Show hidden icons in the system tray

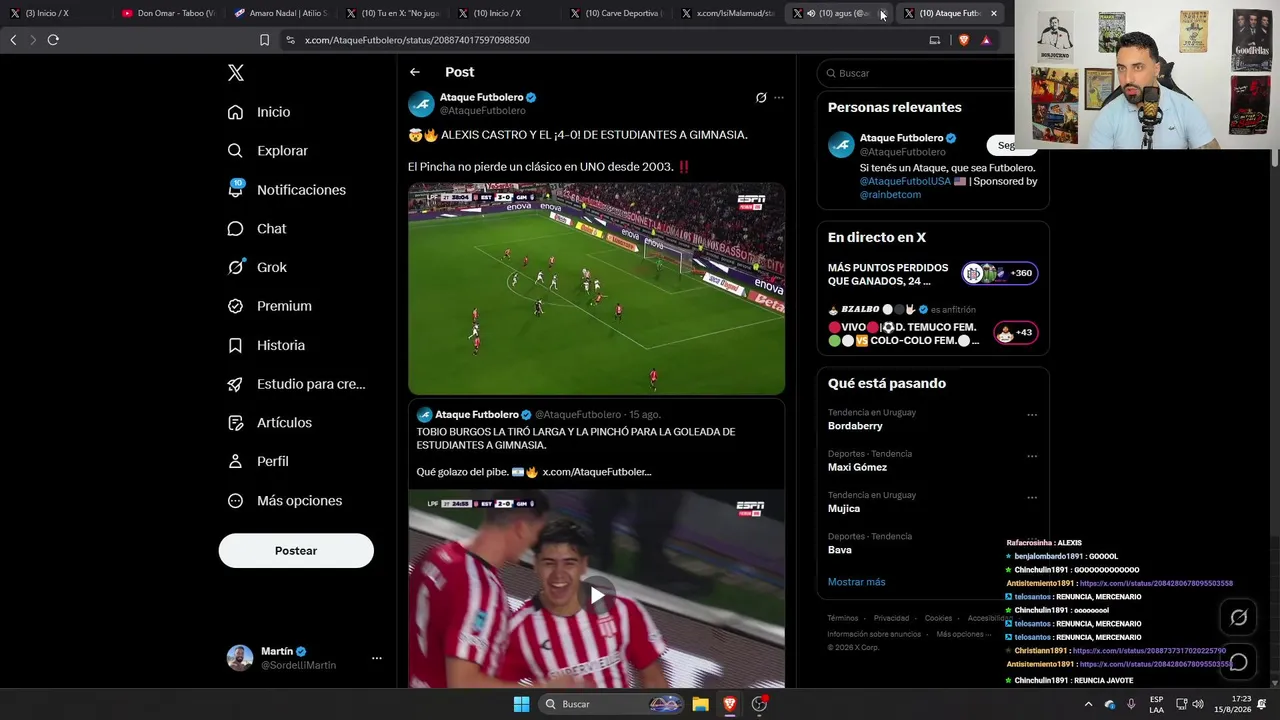pos(1088,704)
